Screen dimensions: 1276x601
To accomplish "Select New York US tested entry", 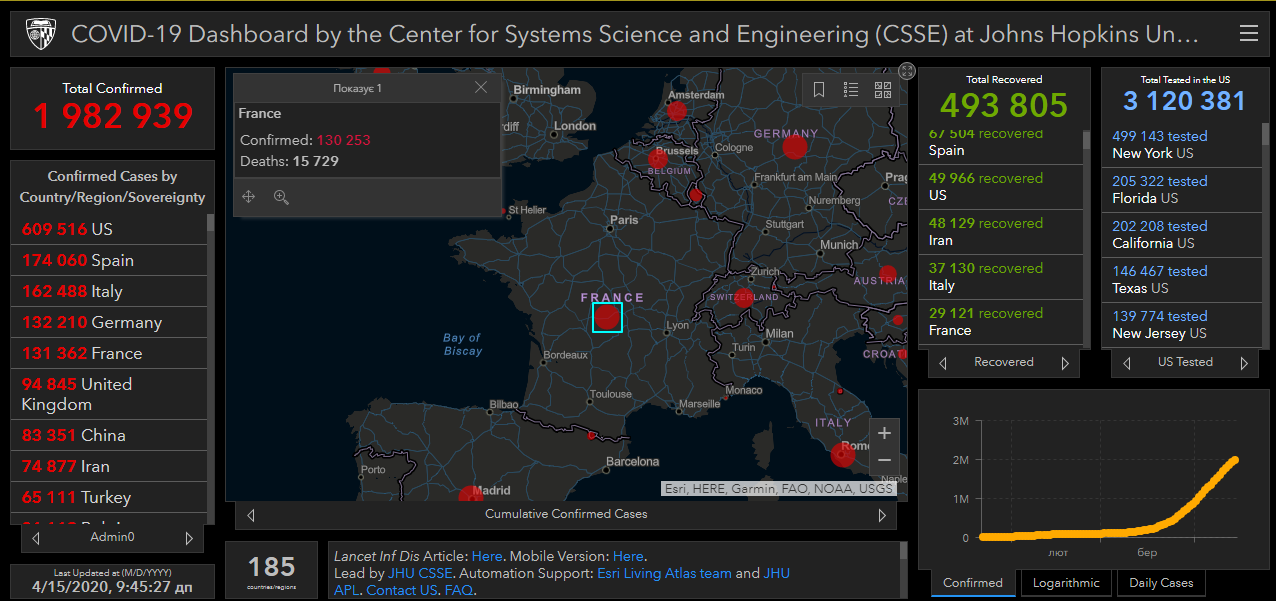I will point(1183,145).
